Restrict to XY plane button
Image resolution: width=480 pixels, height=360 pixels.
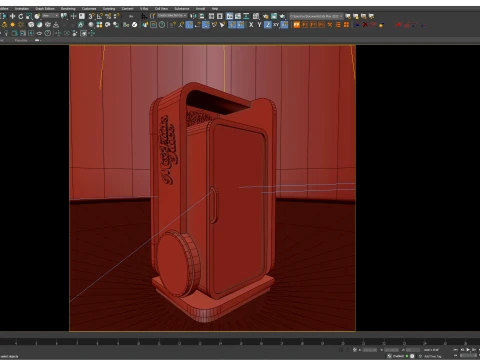[x=276, y=25]
